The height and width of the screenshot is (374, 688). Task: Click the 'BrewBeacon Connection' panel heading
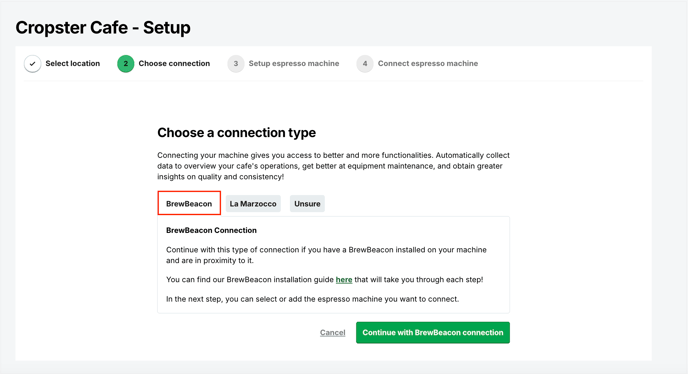(211, 230)
